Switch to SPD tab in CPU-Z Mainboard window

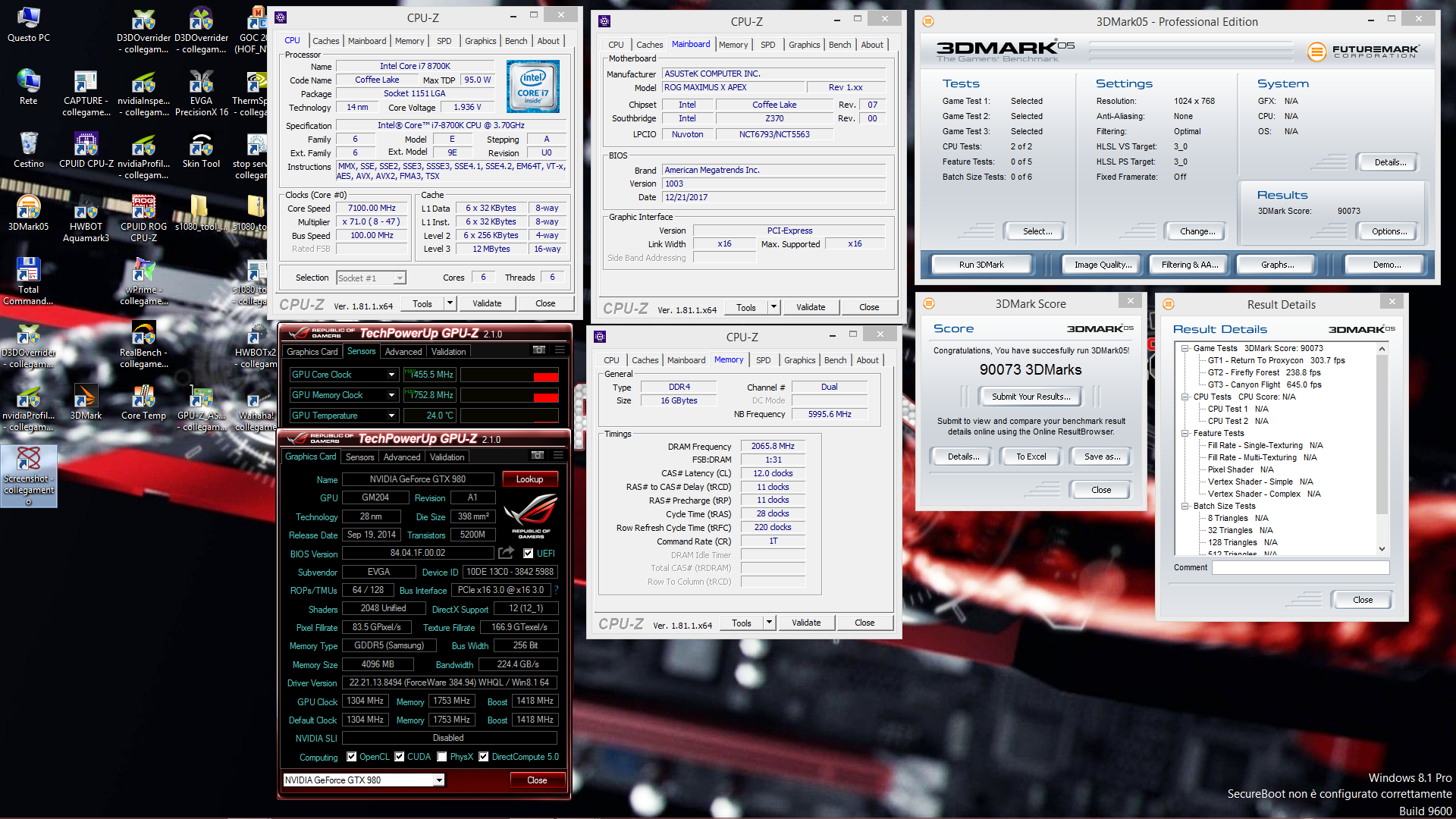click(768, 45)
